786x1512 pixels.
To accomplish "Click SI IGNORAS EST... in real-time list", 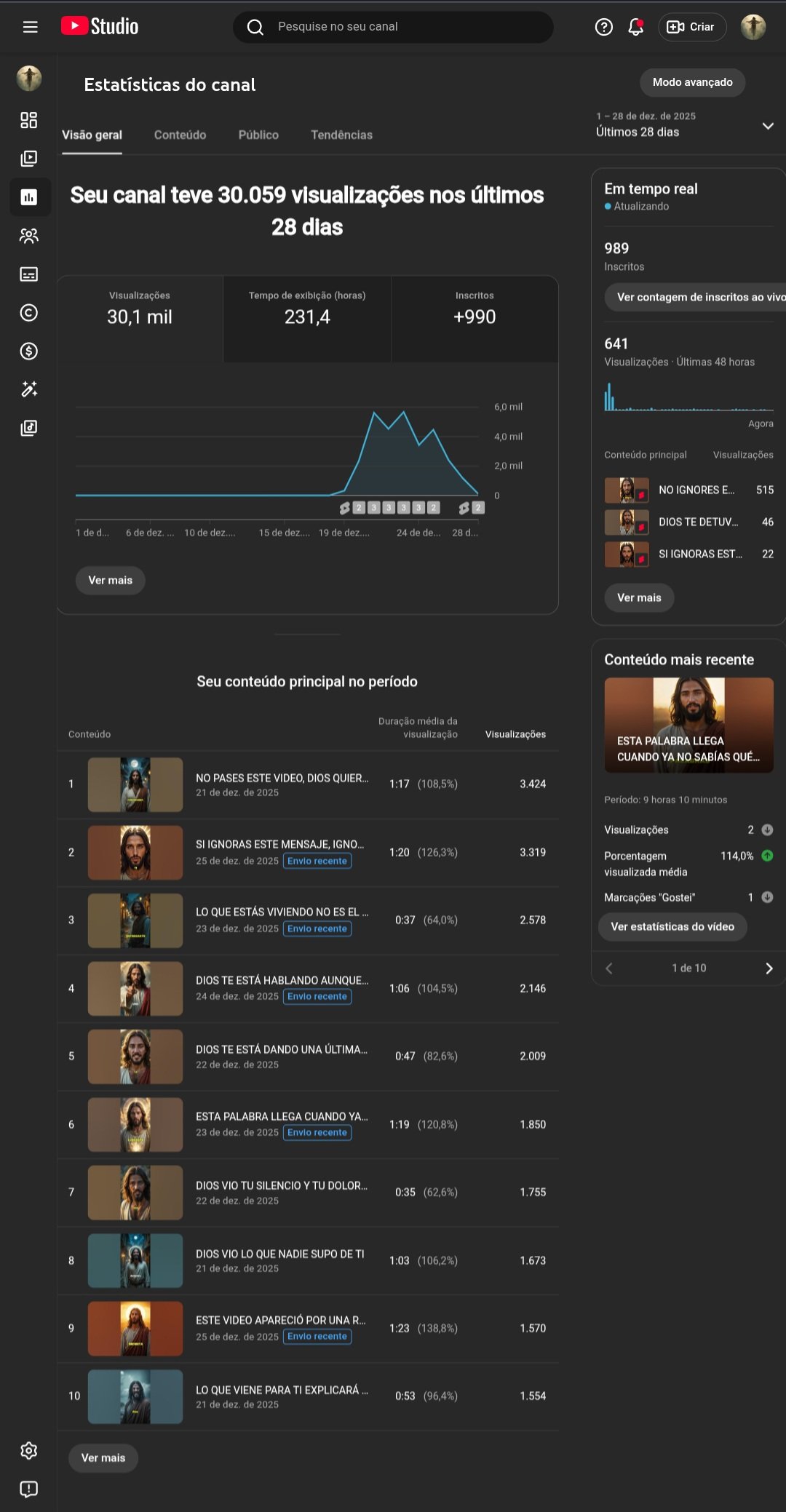I will (700, 554).
